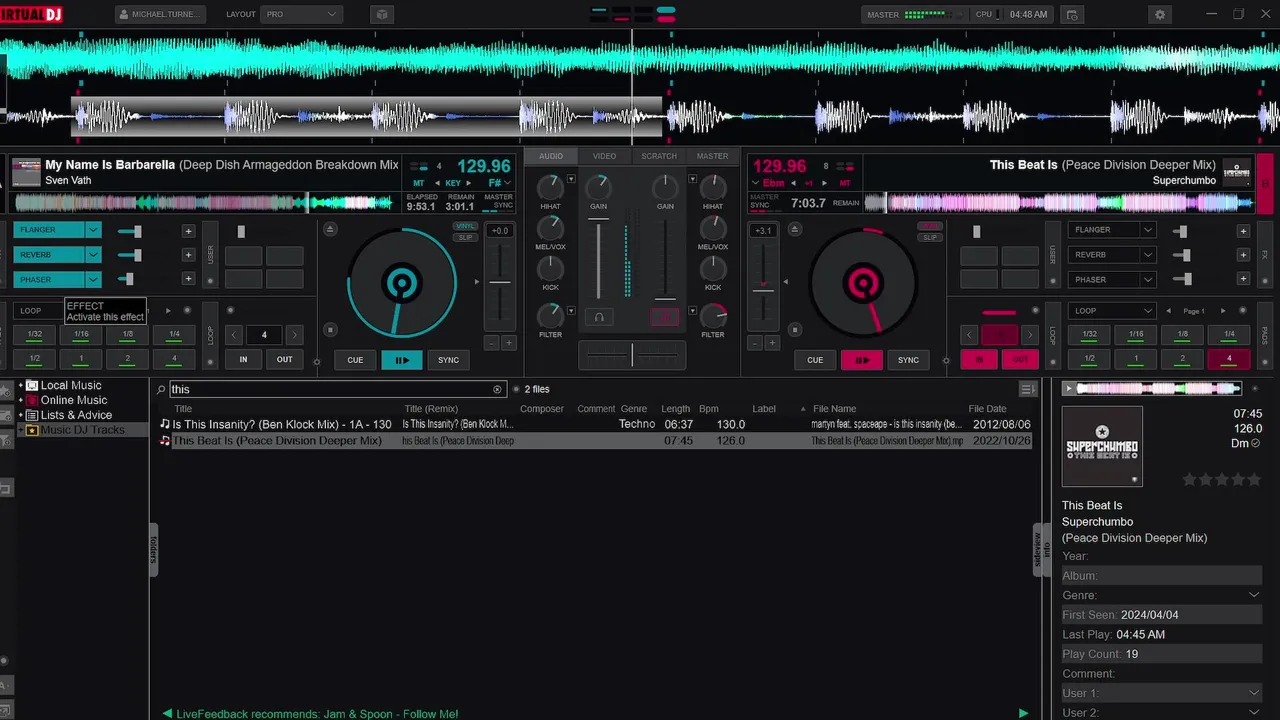Toggle the PHASER effect on the left deck

tap(49, 280)
